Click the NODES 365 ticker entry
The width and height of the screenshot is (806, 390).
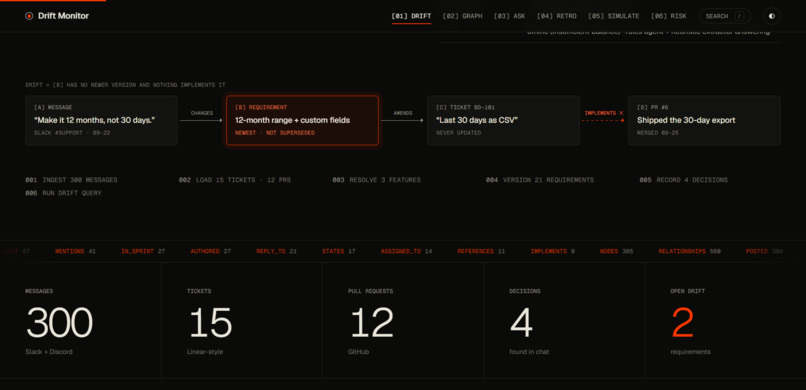(x=616, y=251)
